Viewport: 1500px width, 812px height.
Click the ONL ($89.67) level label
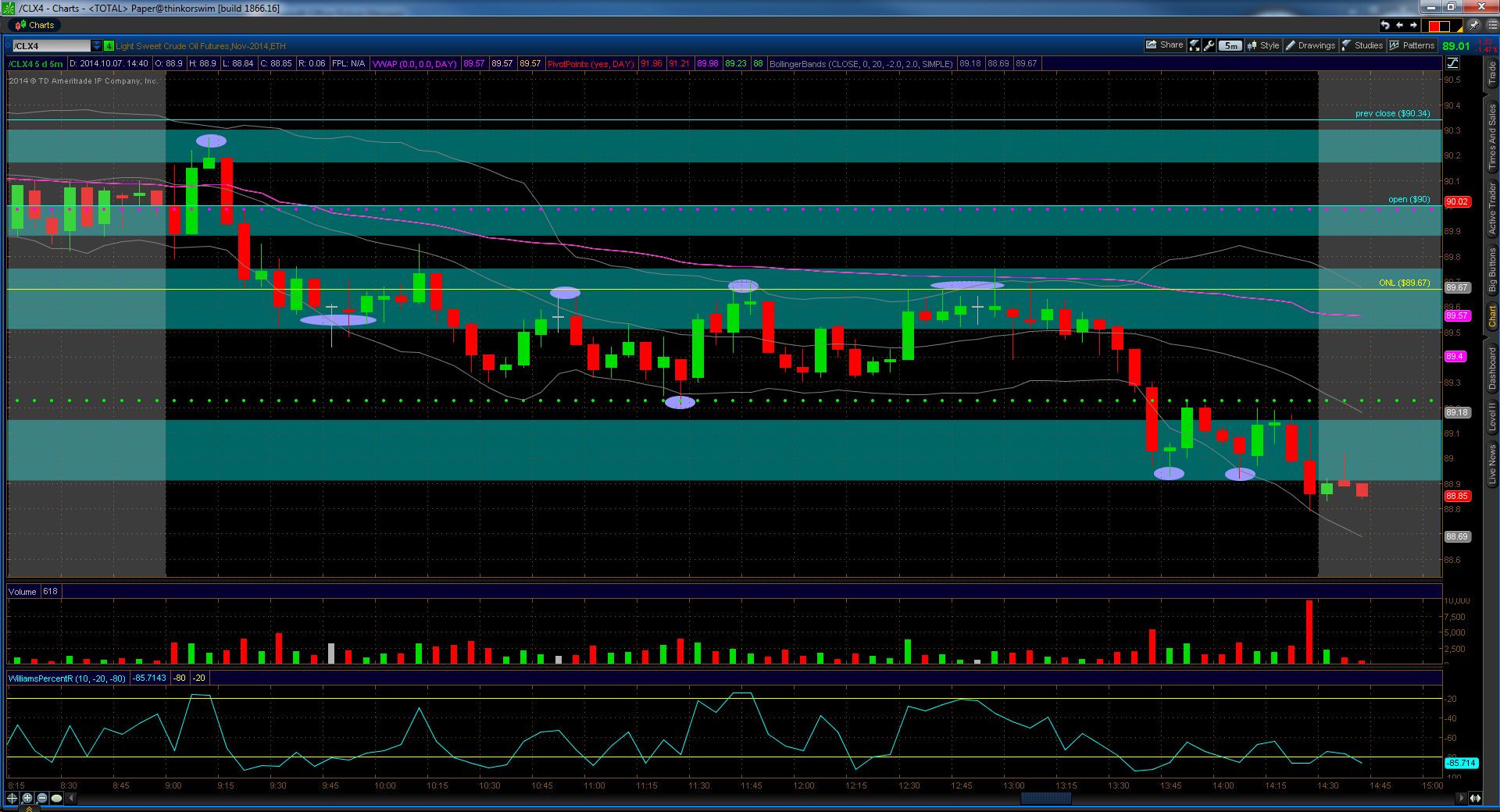1404,283
